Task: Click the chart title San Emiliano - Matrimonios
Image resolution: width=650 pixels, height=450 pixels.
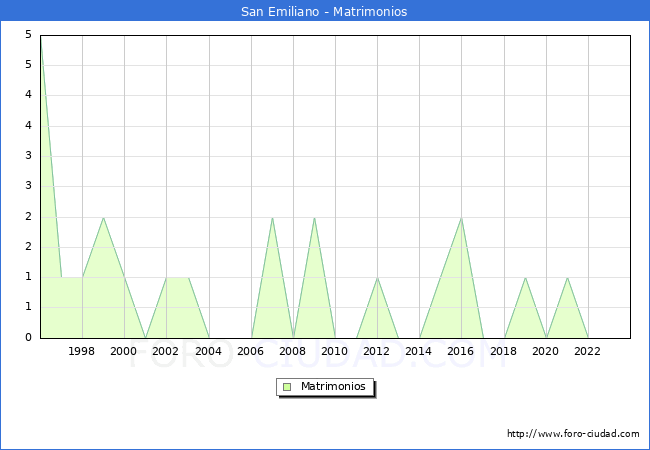Action: click(325, 12)
